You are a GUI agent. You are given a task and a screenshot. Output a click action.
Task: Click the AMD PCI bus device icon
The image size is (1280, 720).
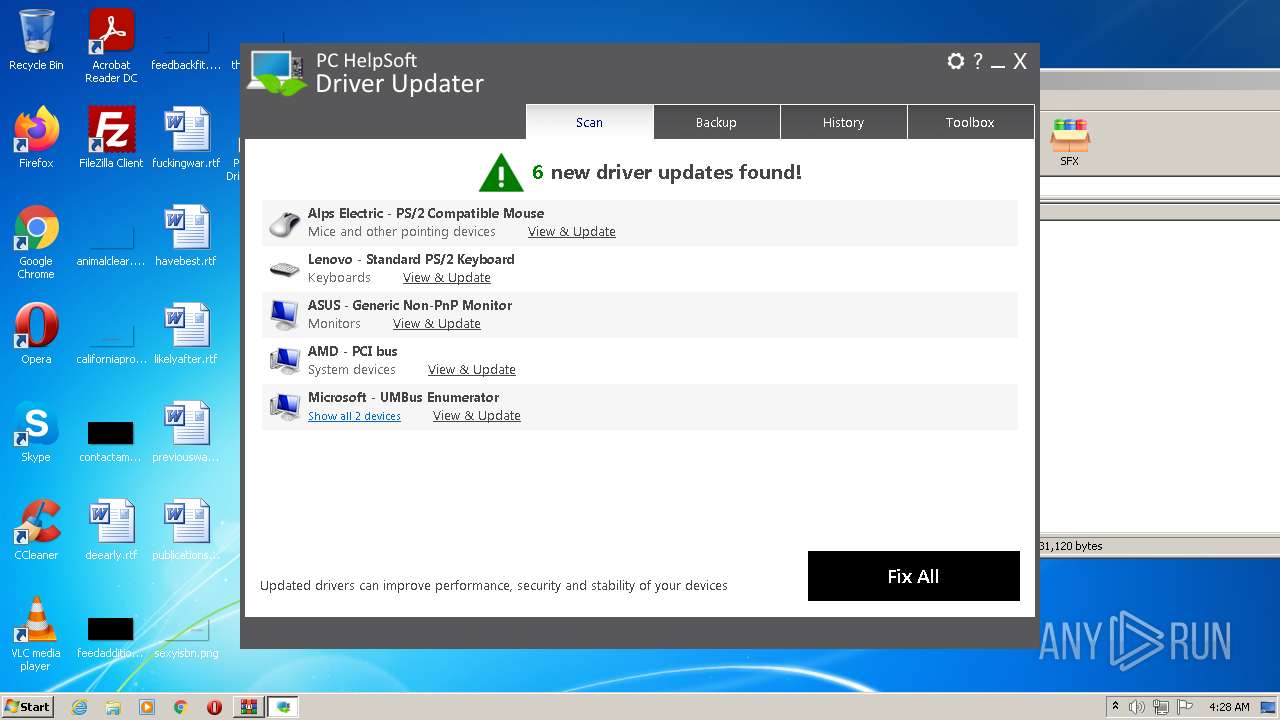tap(285, 361)
